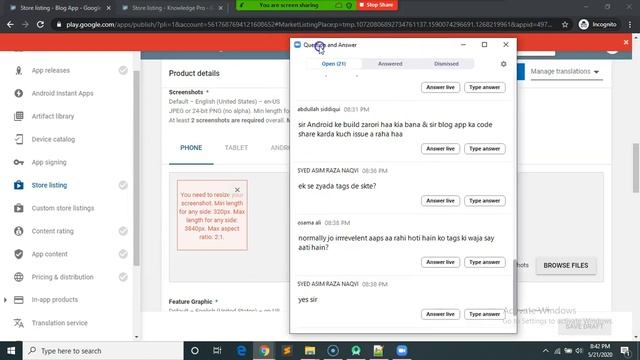The image size is (640, 360).
Task: Open Q&A settings gear icon
Action: (503, 64)
